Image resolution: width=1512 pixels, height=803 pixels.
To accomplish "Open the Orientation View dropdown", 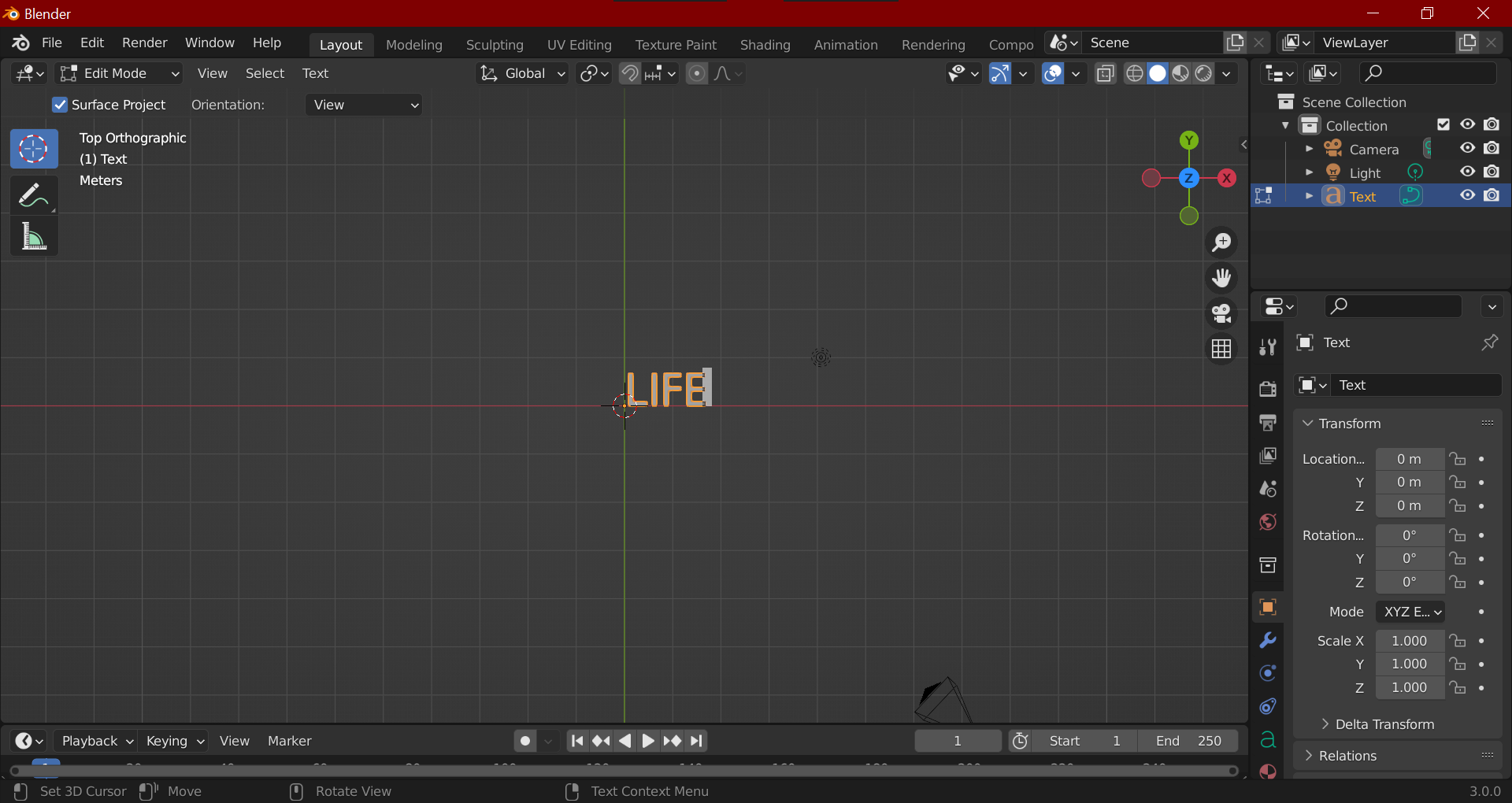I will click(x=364, y=105).
